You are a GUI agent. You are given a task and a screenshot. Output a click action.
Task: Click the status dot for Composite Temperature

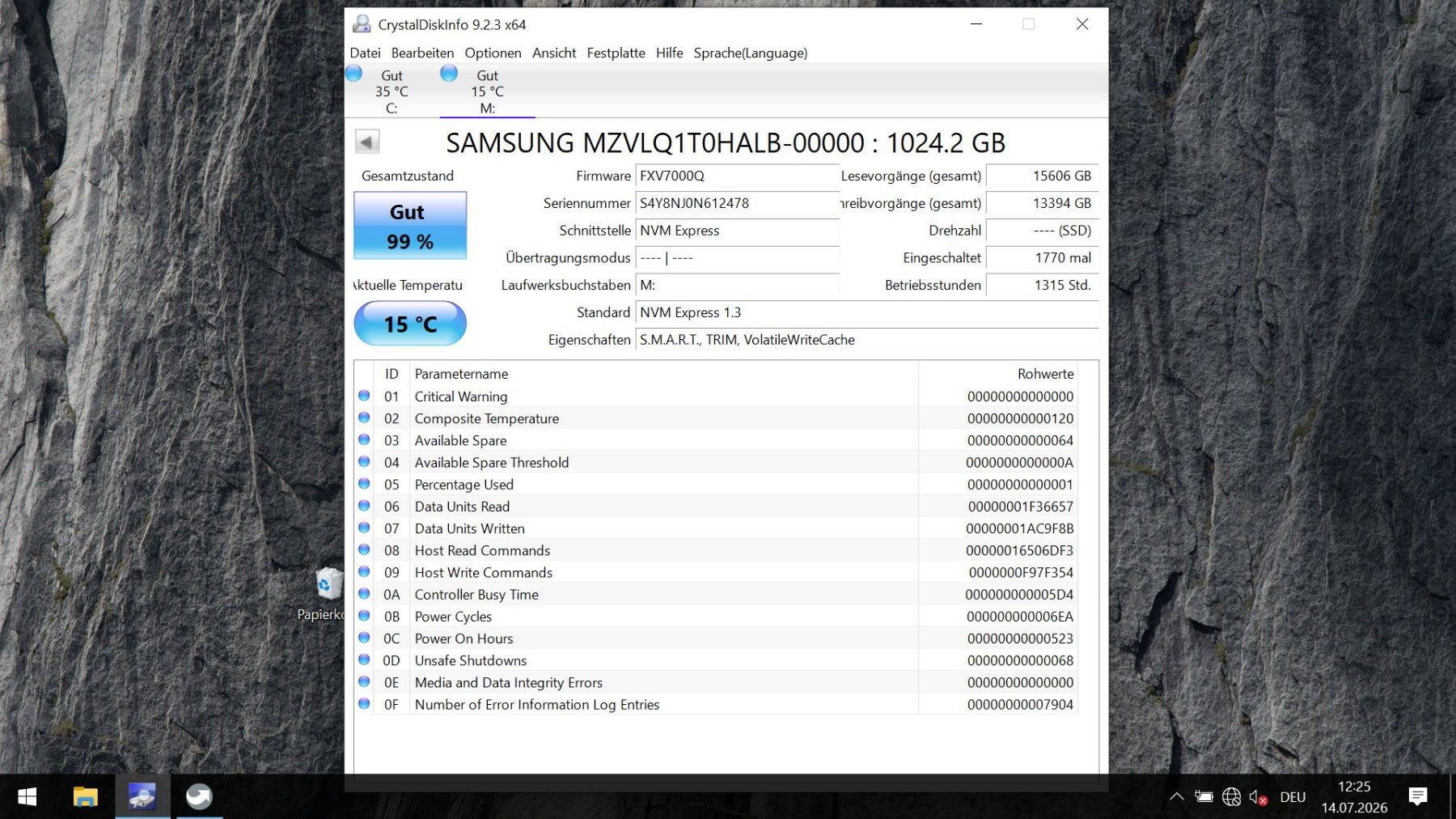[x=364, y=418]
